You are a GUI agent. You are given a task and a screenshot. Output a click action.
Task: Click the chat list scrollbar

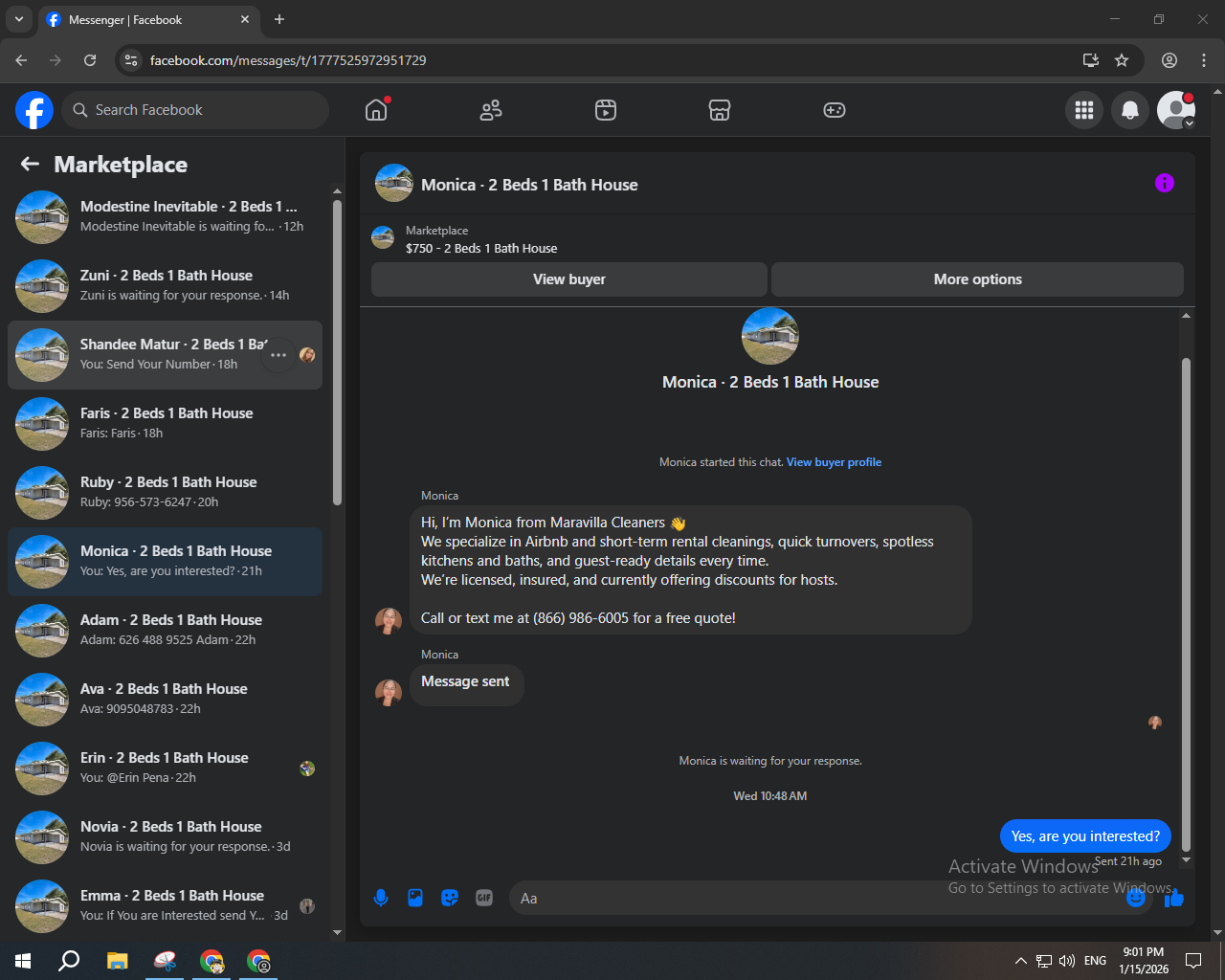pos(337,352)
